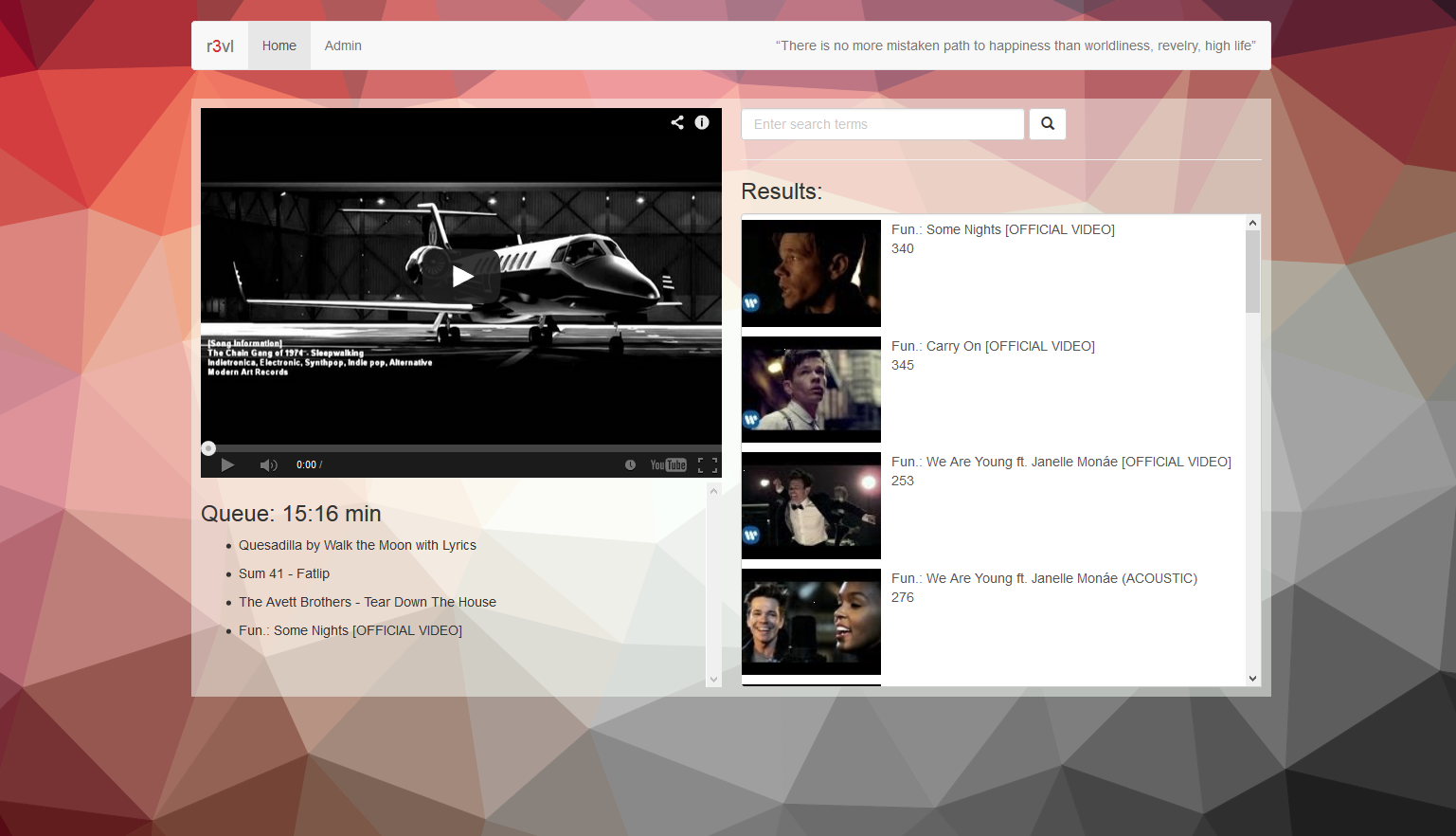Click the r3vl brand logo

(x=220, y=45)
